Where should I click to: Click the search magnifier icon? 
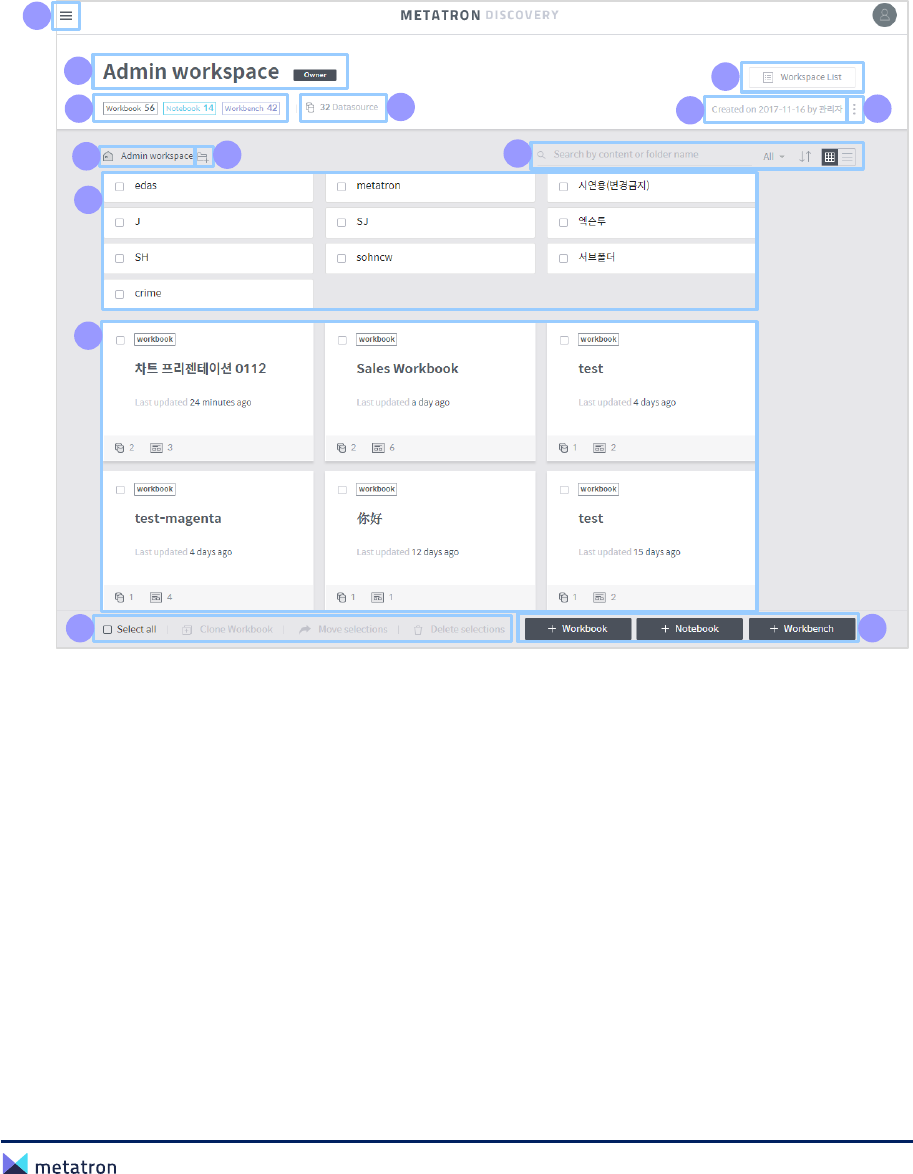(541, 155)
